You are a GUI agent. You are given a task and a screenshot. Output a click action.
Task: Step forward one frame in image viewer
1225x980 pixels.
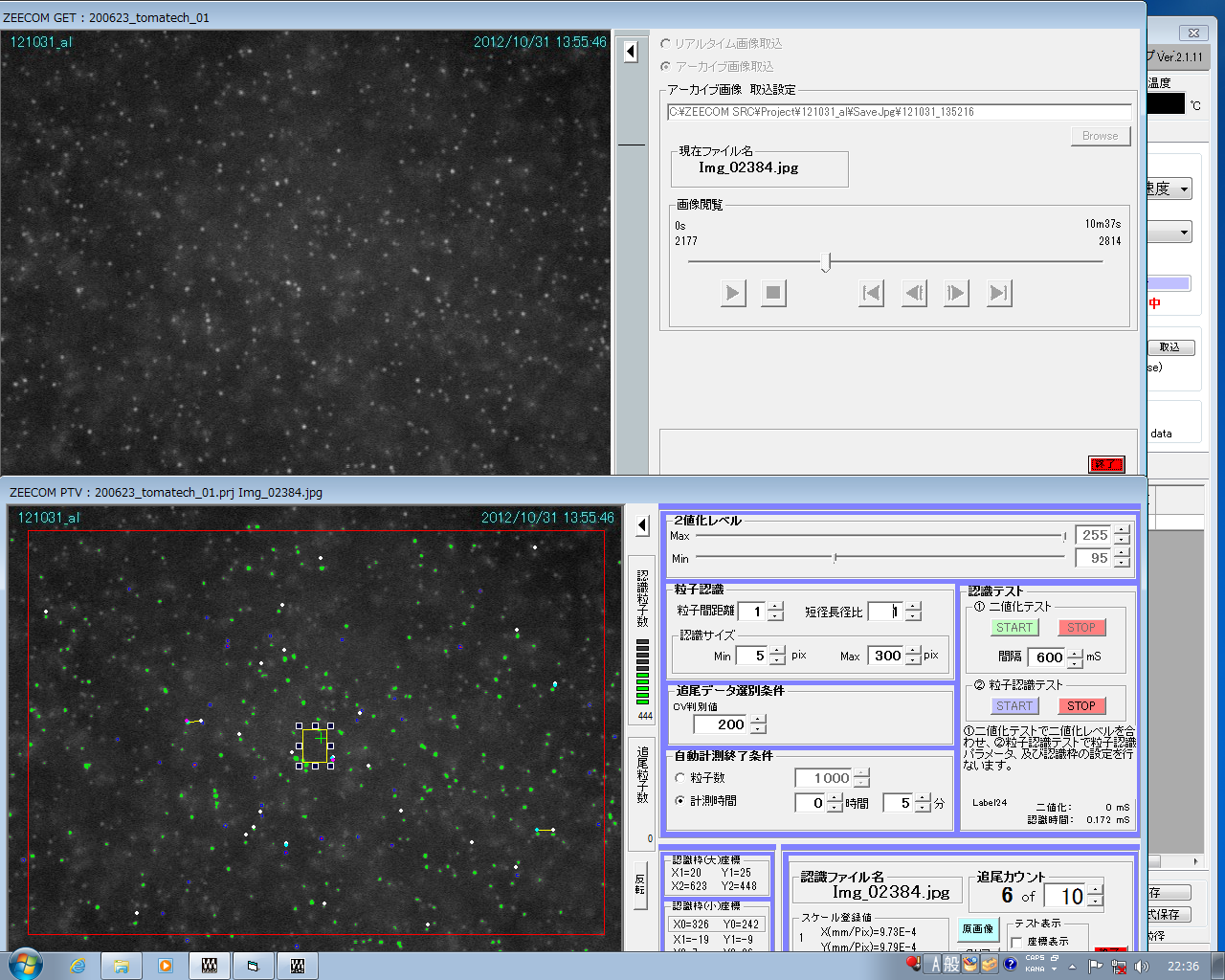pyautogui.click(x=955, y=293)
